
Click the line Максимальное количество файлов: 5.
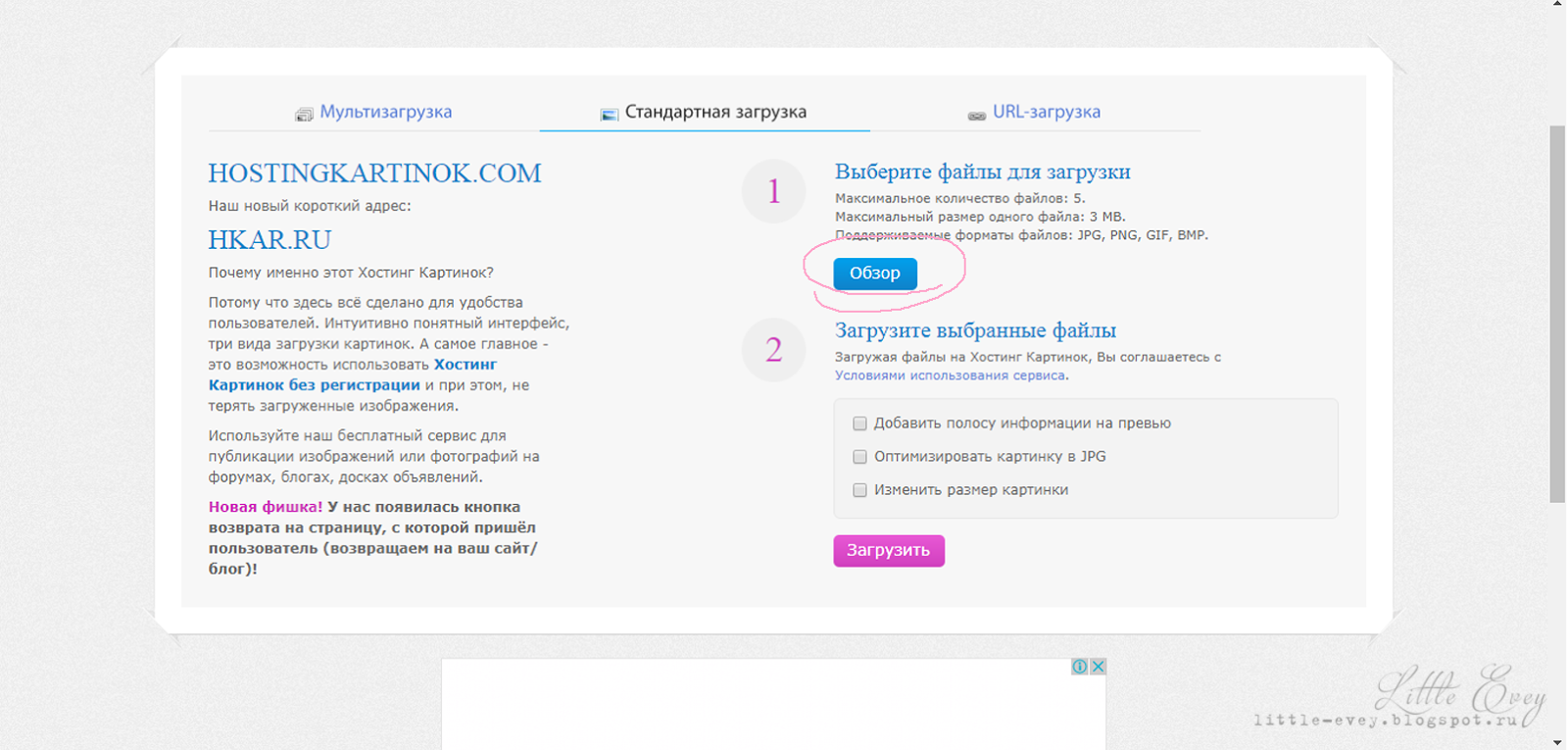pyautogui.click(x=960, y=198)
